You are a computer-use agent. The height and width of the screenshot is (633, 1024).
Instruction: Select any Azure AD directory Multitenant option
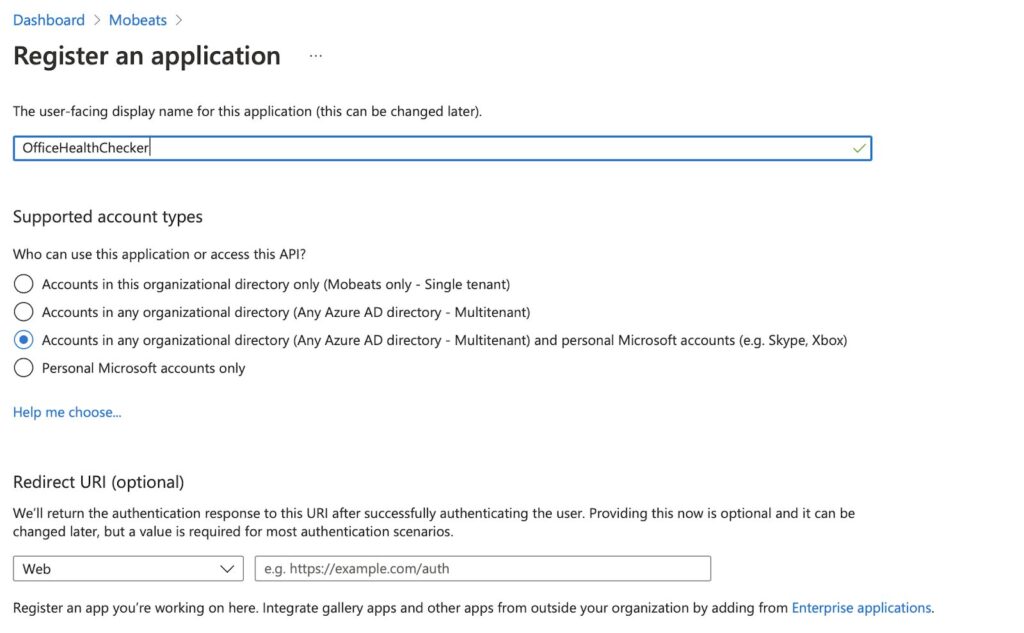[x=24, y=312]
